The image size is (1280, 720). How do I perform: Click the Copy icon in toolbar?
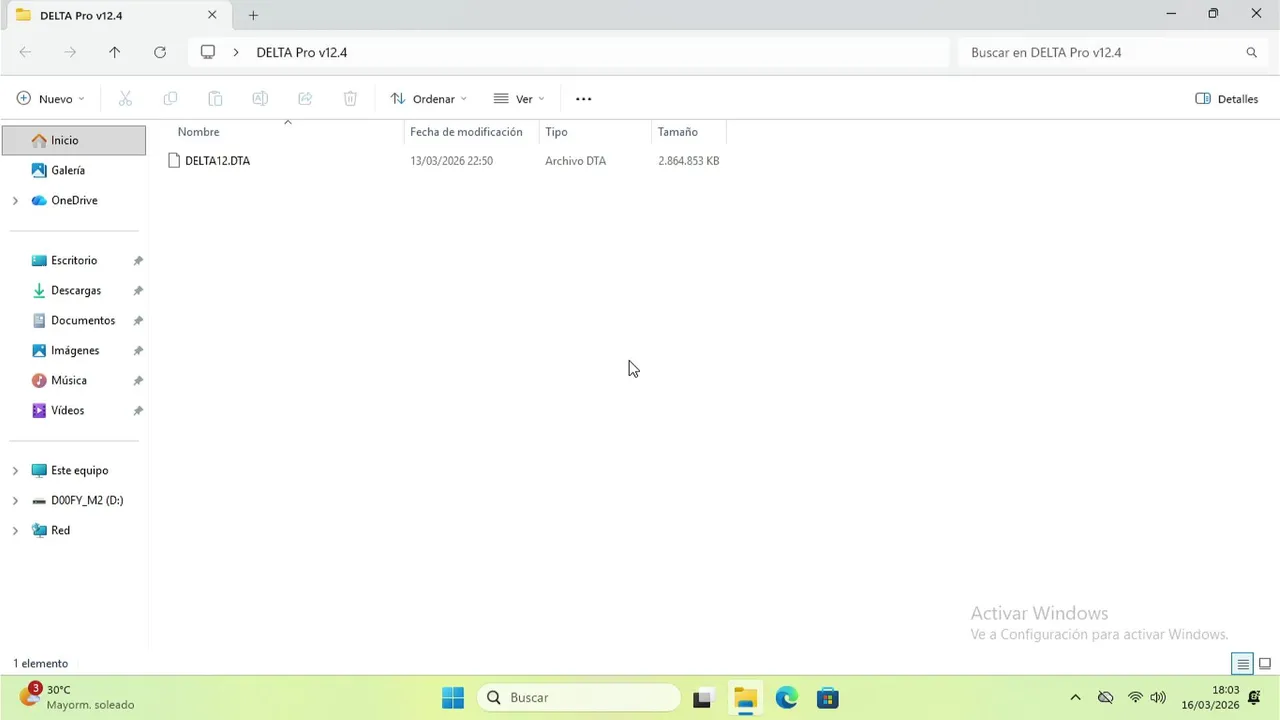(170, 98)
